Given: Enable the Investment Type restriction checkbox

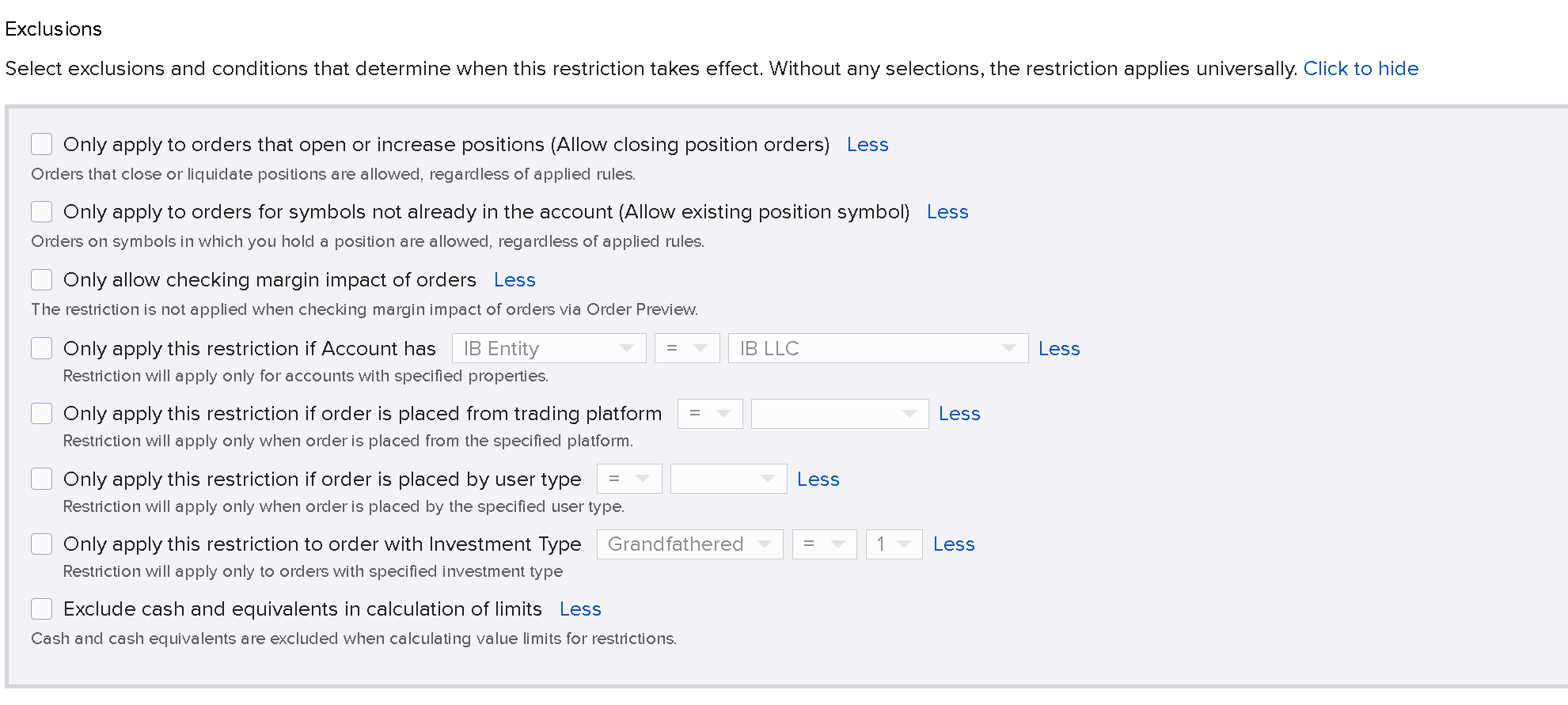Looking at the screenshot, I should point(42,544).
